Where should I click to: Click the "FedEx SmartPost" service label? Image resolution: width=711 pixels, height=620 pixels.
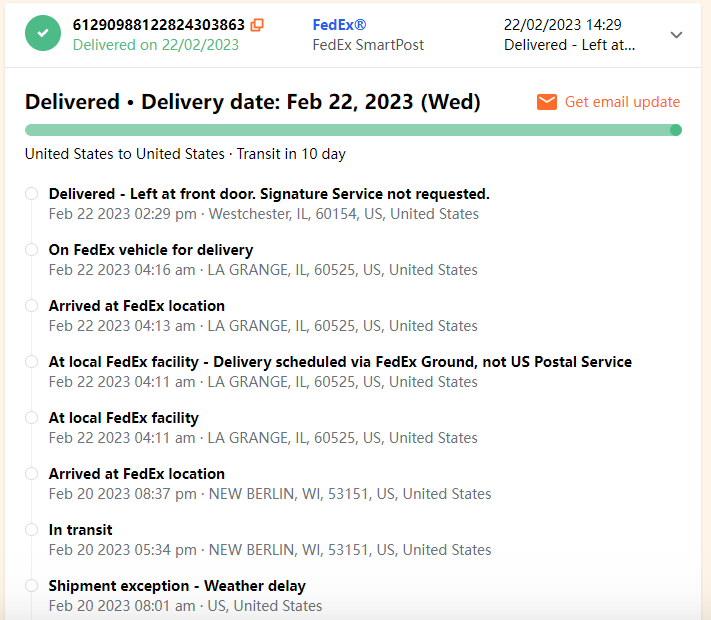[x=368, y=45]
